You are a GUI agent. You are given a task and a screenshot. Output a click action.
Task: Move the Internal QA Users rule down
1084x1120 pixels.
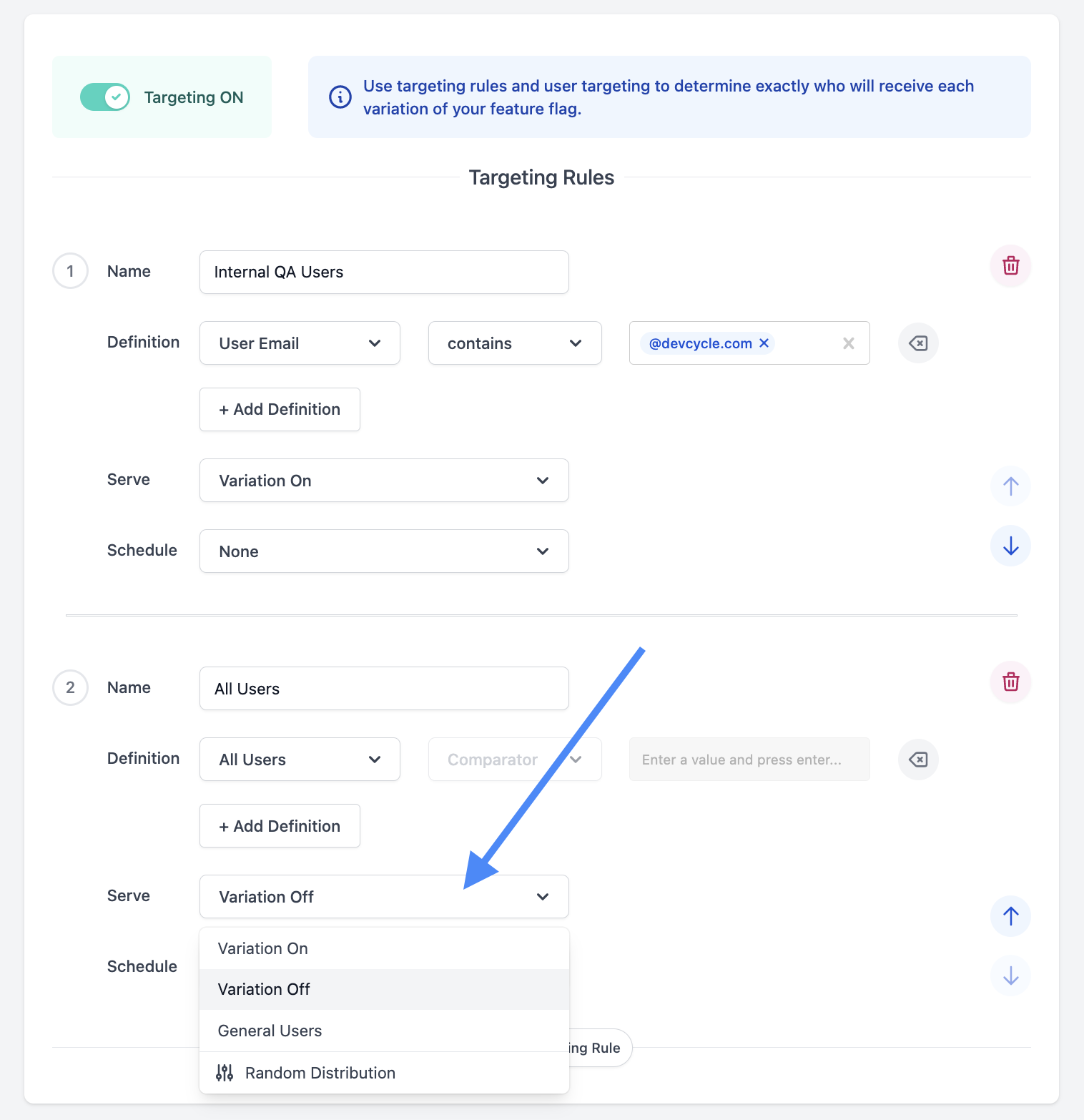click(1010, 546)
